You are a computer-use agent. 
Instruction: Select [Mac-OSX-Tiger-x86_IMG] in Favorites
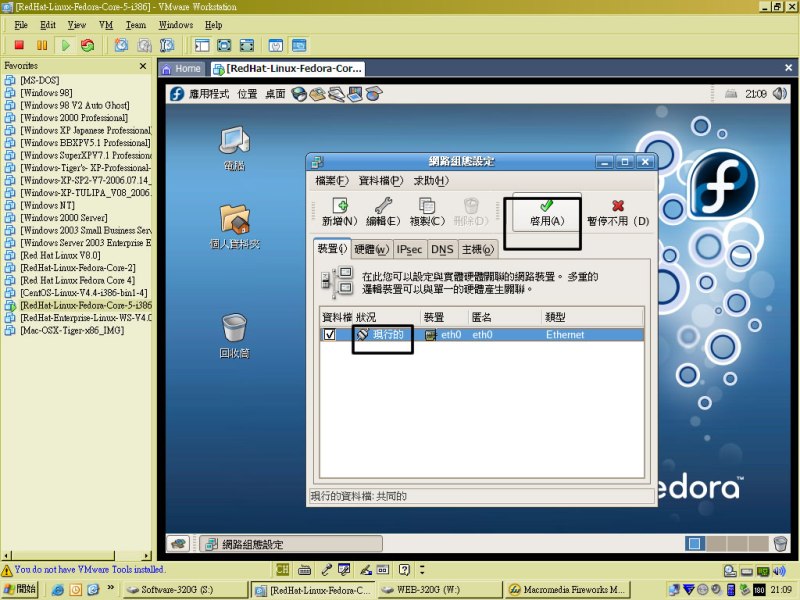pos(72,330)
